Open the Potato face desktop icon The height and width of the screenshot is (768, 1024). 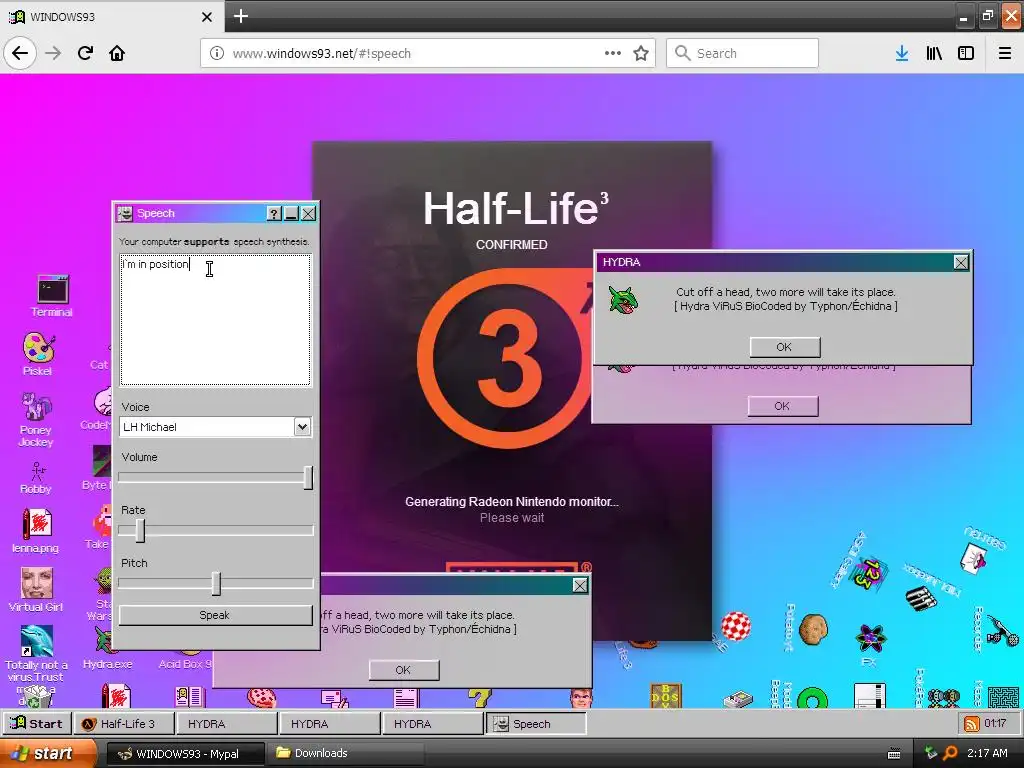coord(813,630)
